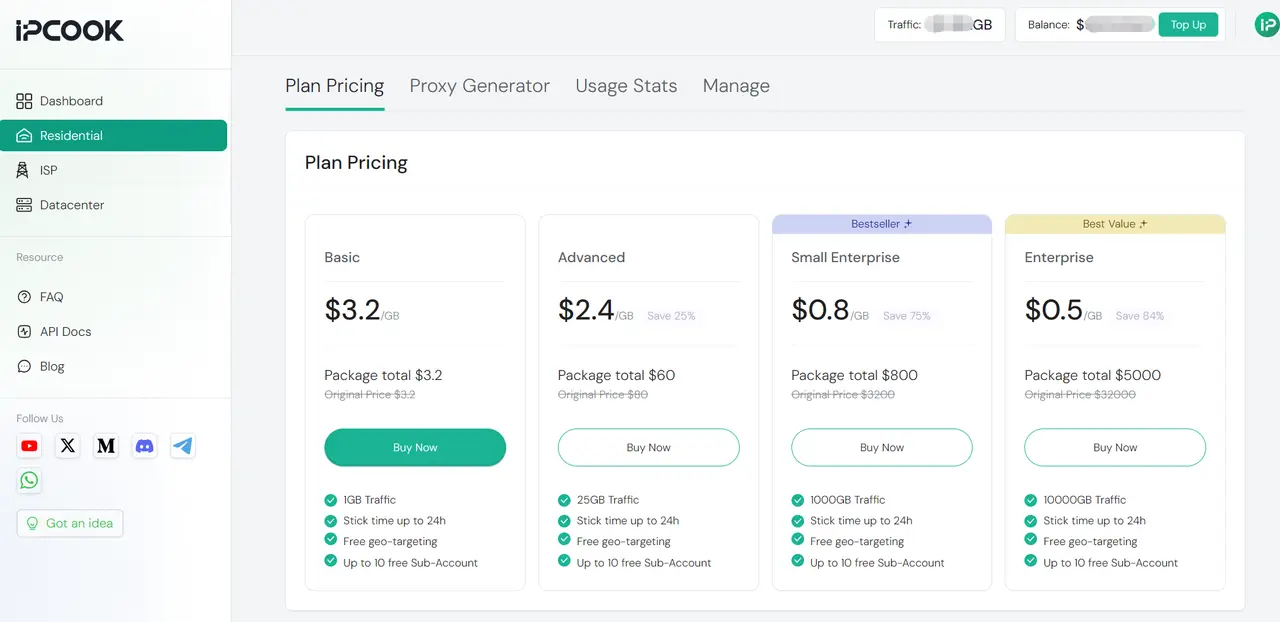Open the Dashboard section in the sidebar
1280x622 pixels.
pyautogui.click(x=71, y=100)
